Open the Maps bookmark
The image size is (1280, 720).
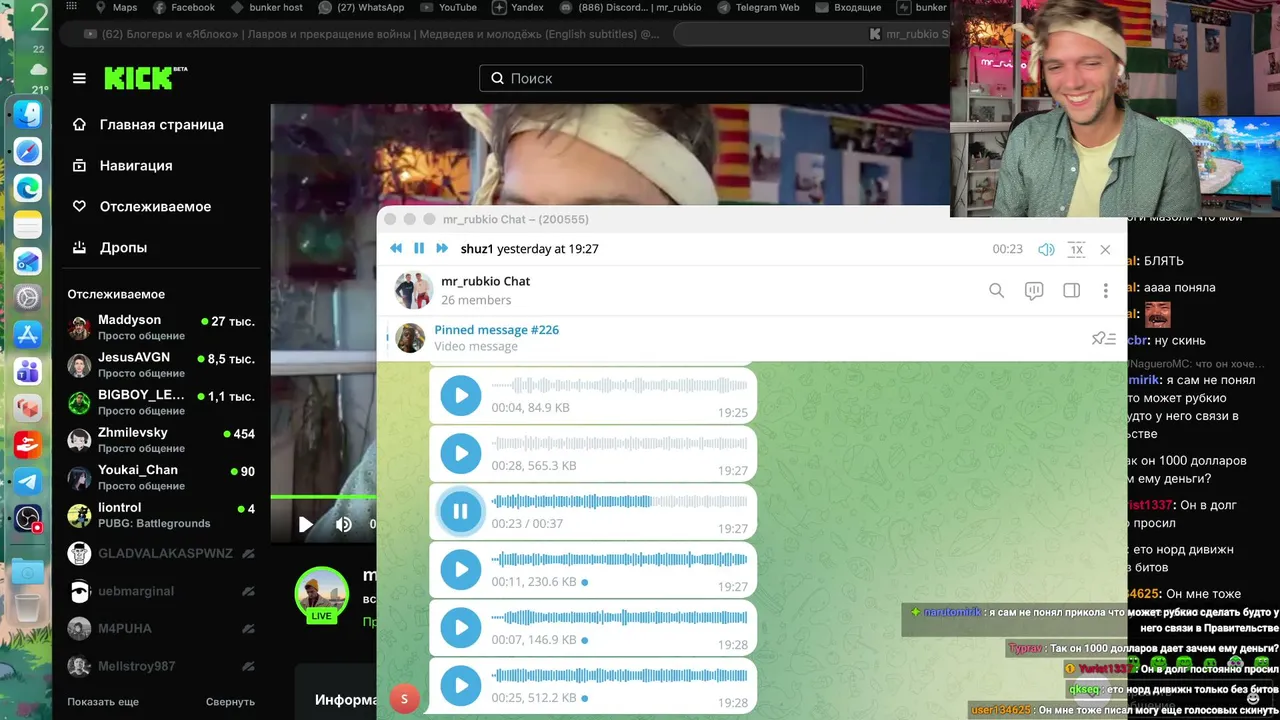116,8
